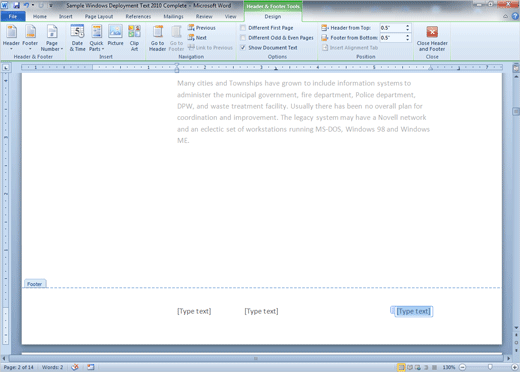This screenshot has height=372, width=520.
Task: Zoom in with the plus button
Action: tap(515, 367)
